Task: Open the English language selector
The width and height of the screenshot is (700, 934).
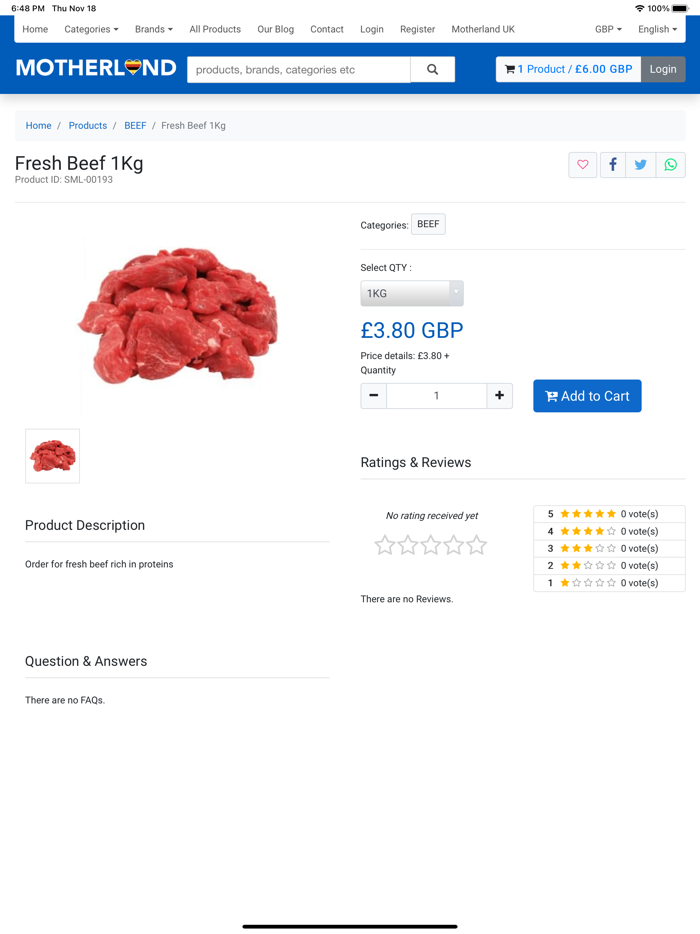Action: [x=657, y=30]
